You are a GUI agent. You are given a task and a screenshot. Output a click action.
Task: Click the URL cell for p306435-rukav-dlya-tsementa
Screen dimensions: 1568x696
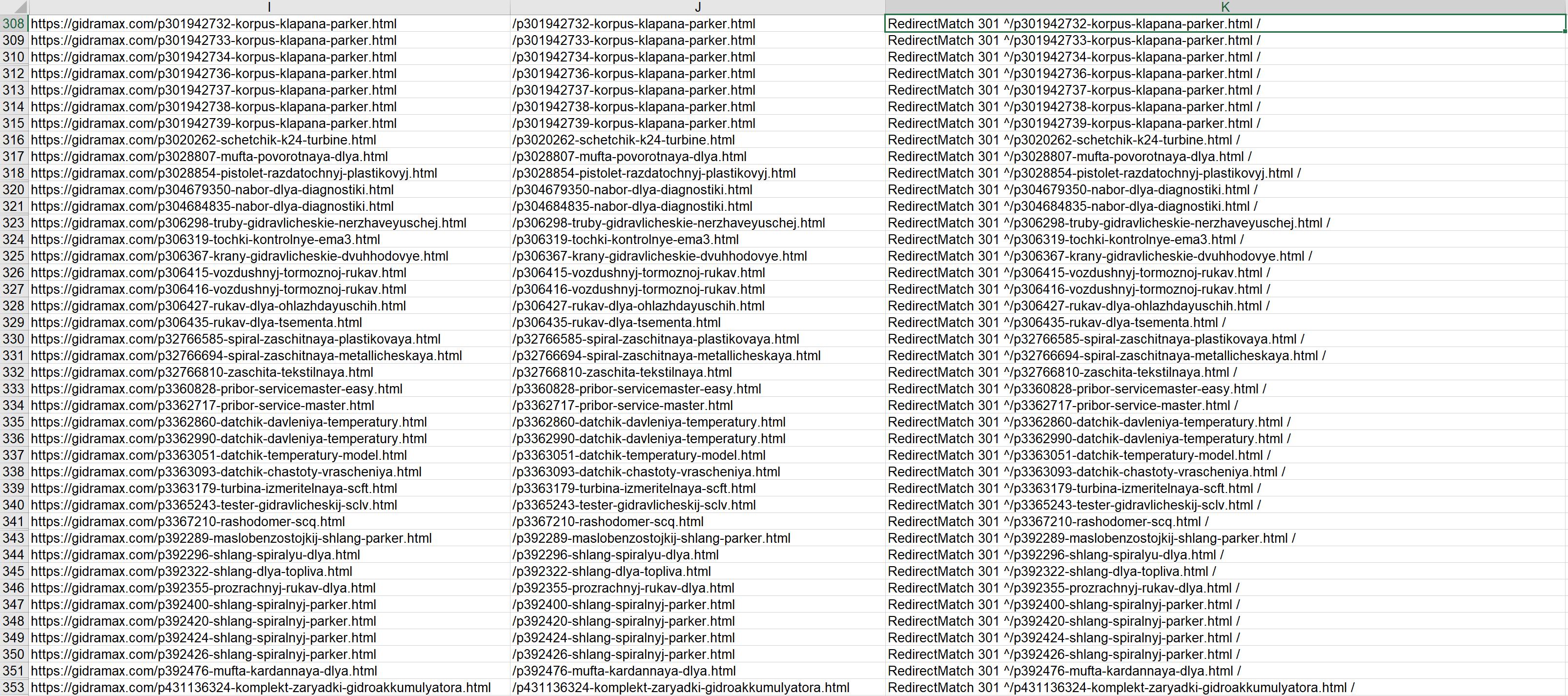196,323
